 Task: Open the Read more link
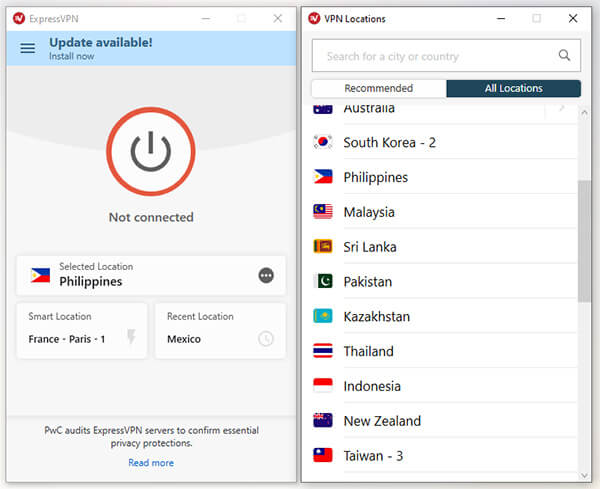pos(151,463)
